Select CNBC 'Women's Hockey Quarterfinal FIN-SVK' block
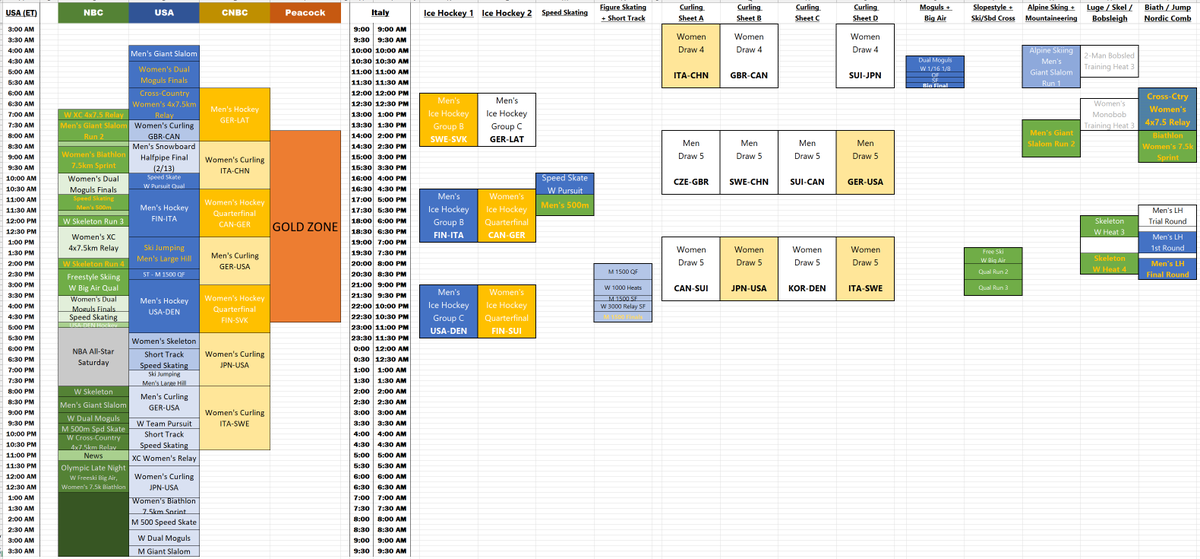The height and width of the screenshot is (559, 1200). [234, 310]
